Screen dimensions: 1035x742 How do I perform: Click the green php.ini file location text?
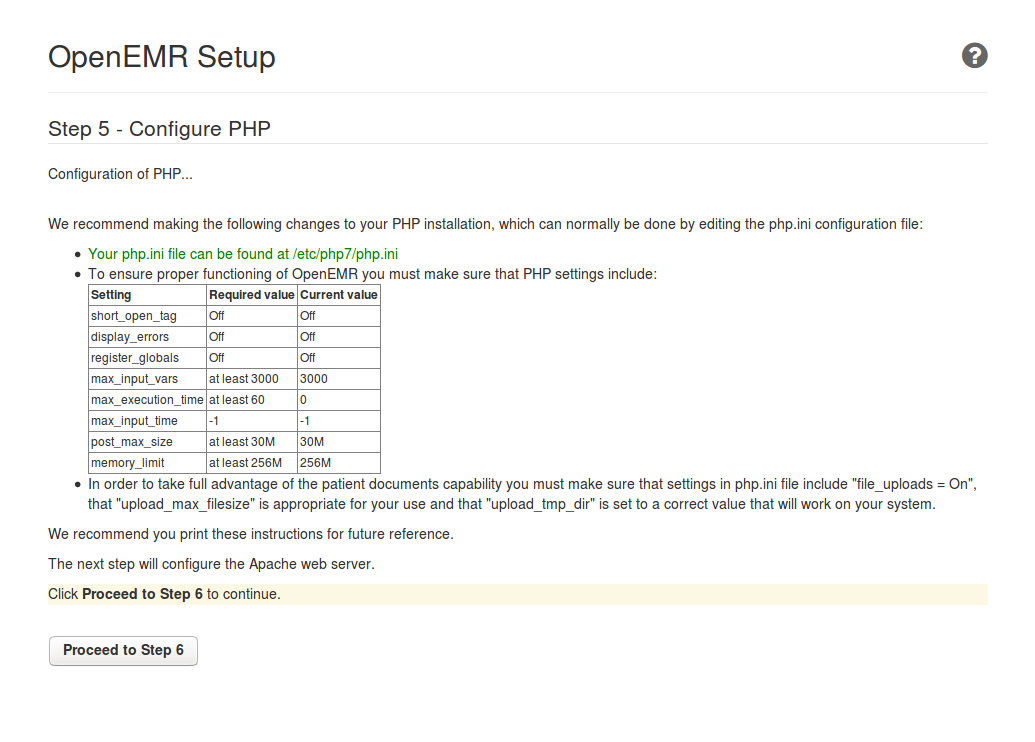pos(243,254)
